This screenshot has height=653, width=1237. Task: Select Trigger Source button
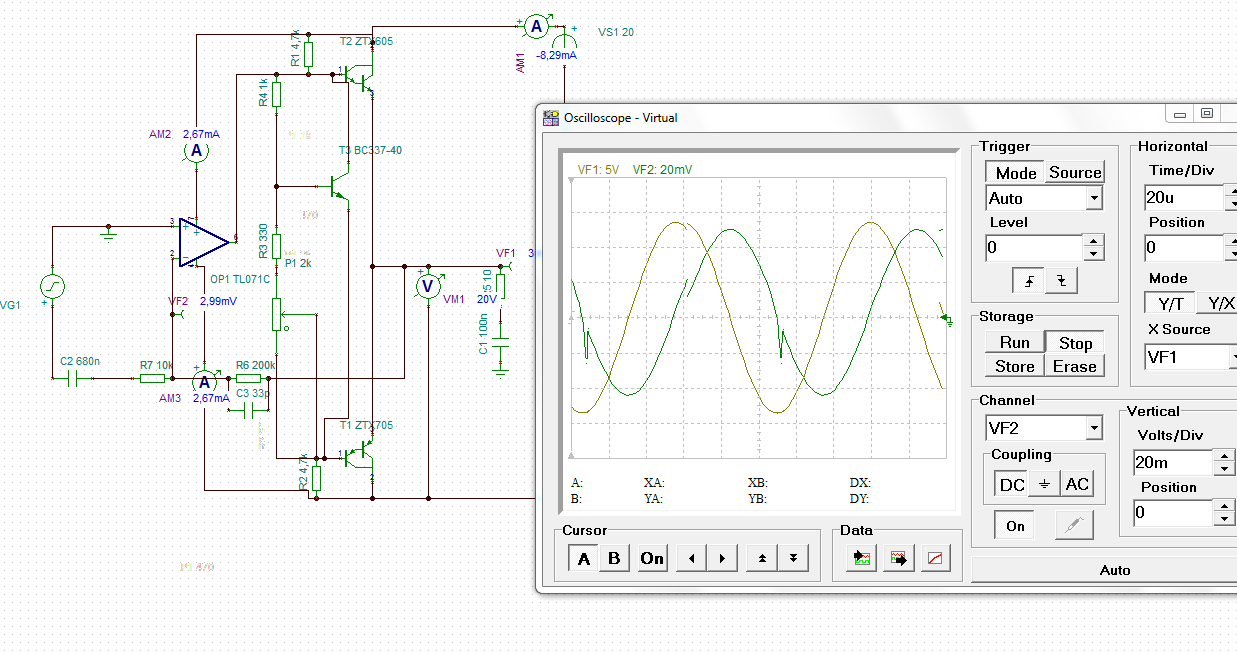click(1075, 172)
